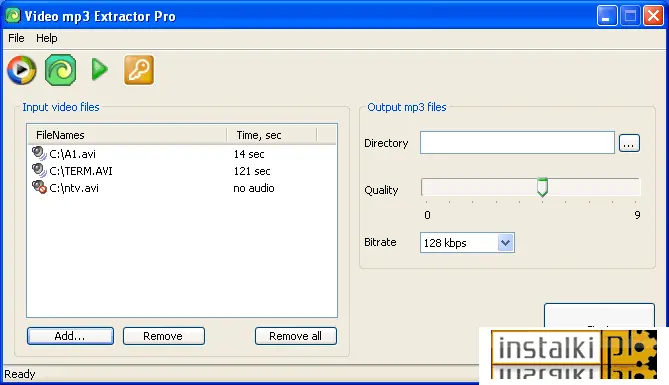Click the app icon in the title bar
Image resolution: width=669 pixels, height=385 pixels.
[x=13, y=16]
